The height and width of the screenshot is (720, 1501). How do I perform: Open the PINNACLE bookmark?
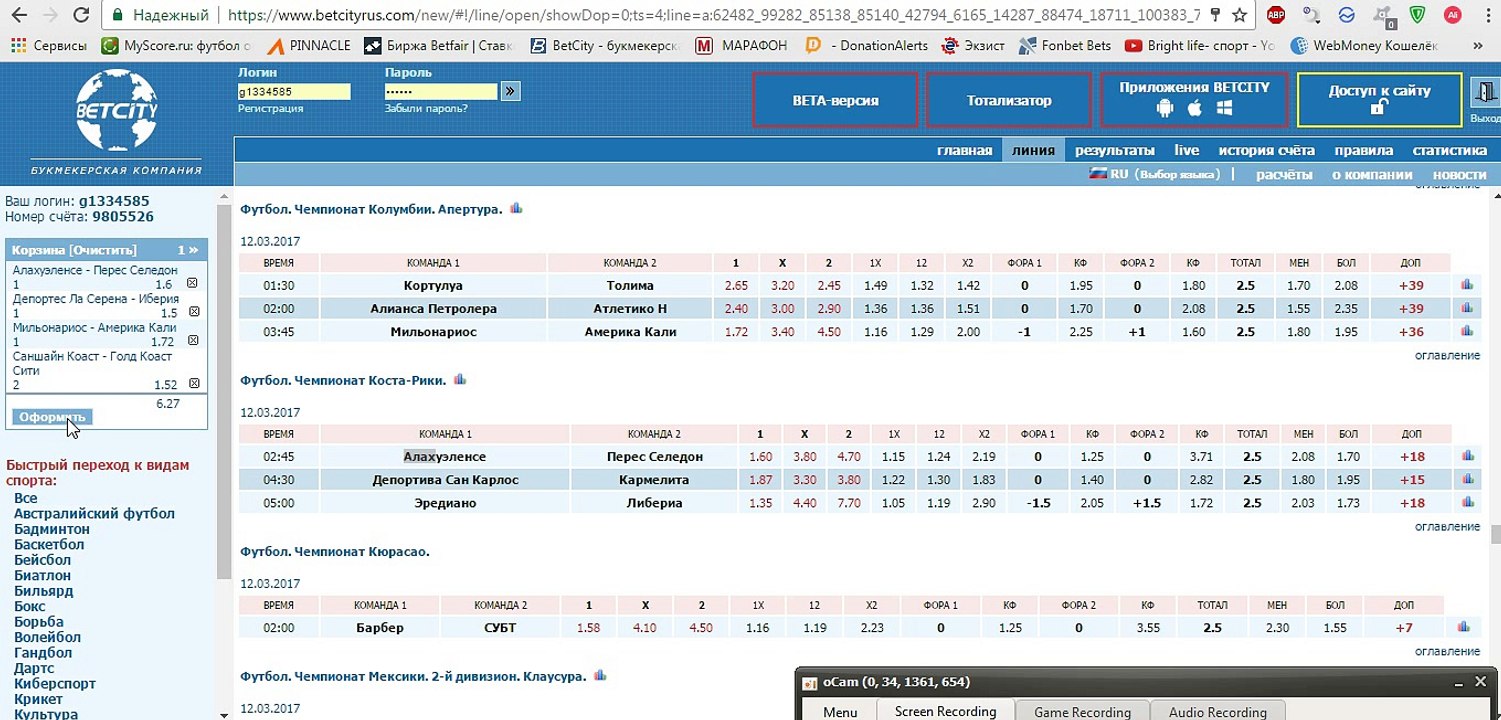pyautogui.click(x=309, y=46)
